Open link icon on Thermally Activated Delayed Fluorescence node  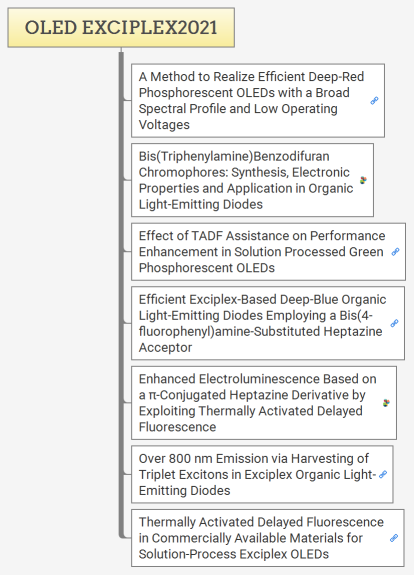[394, 538]
